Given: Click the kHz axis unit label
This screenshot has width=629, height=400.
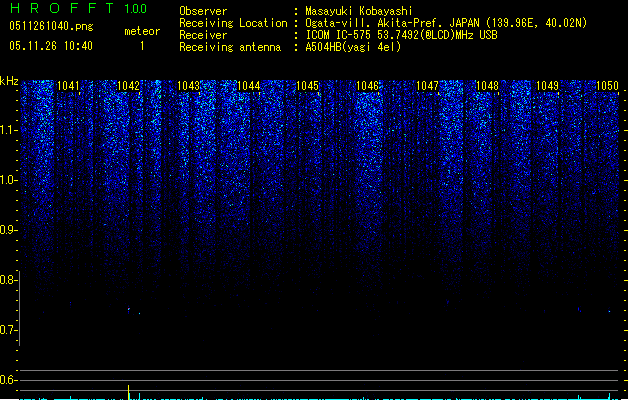Looking at the screenshot, I should click(9, 81).
